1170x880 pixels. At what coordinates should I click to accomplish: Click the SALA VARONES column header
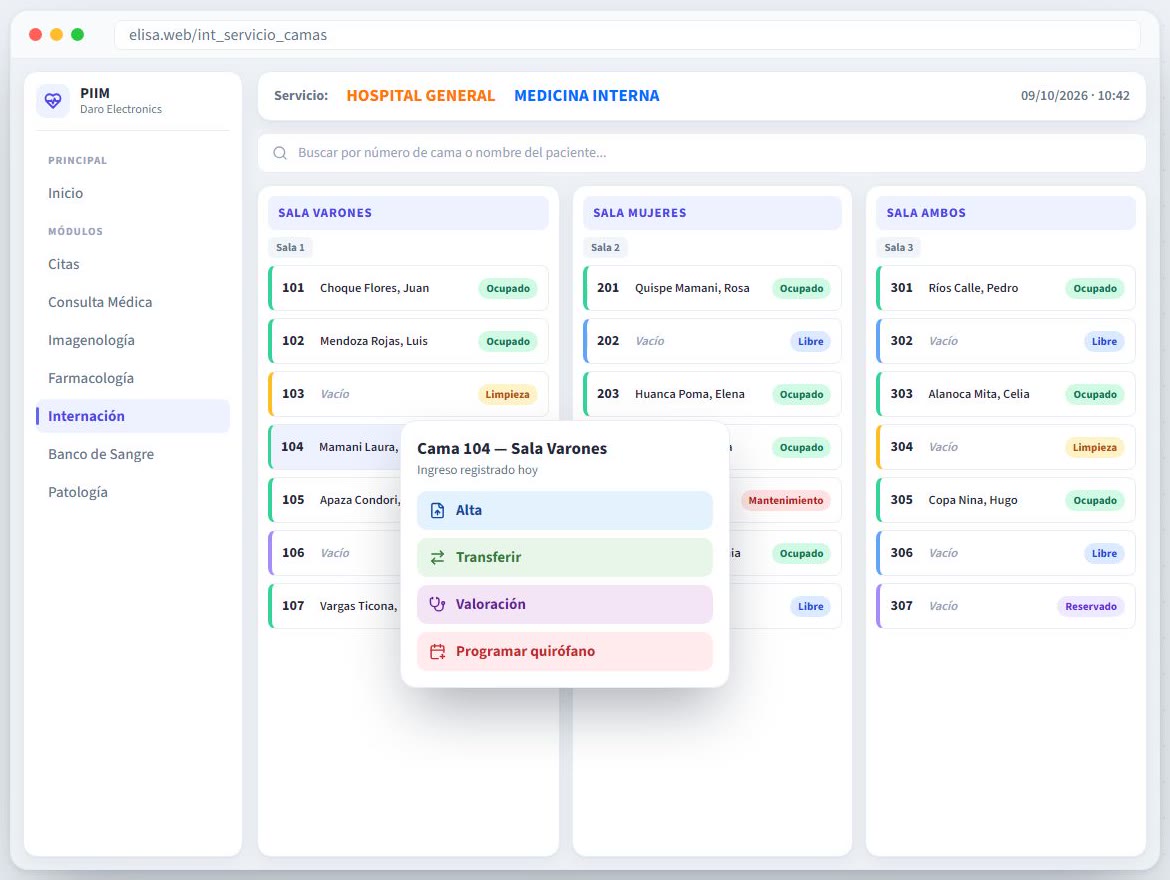pyautogui.click(x=408, y=213)
